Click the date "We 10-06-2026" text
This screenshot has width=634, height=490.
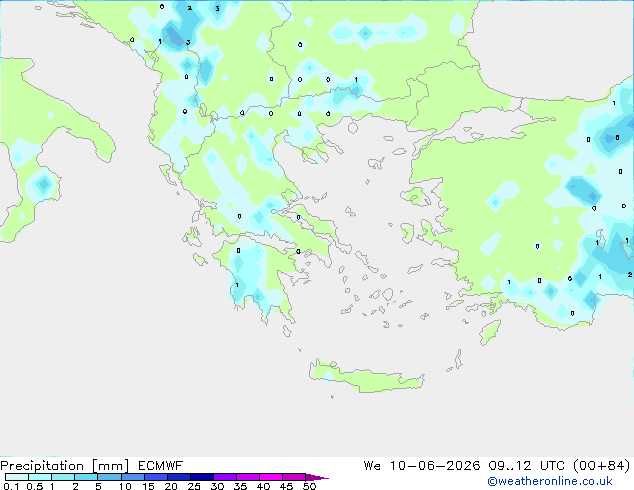[422, 465]
